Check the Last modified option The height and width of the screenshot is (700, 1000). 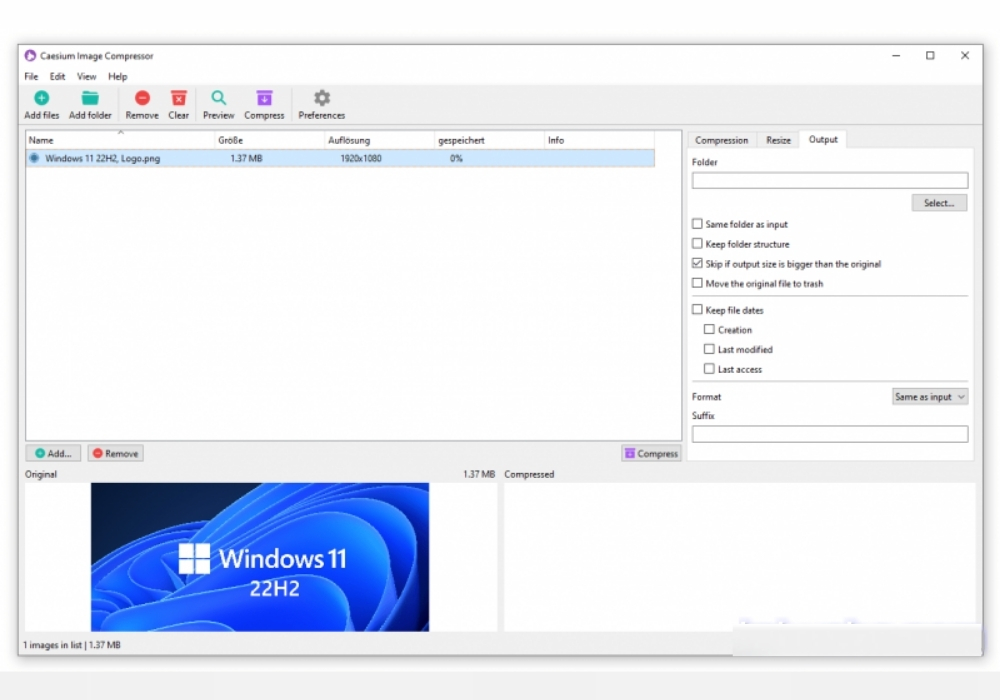pos(709,349)
